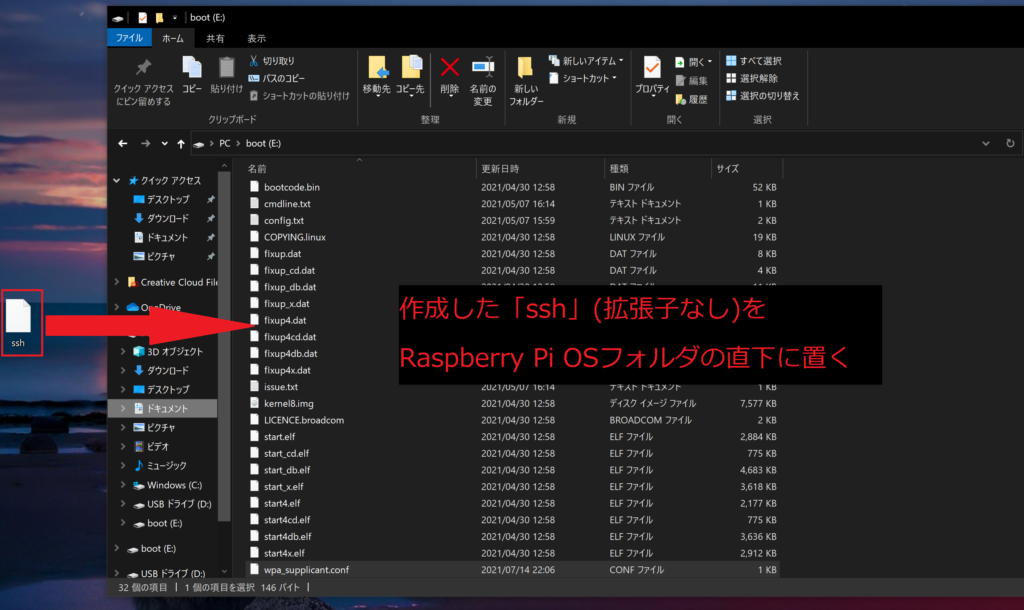Click the sidebar vertical scrollbar
The height and width of the screenshot is (610, 1024).
[224, 346]
